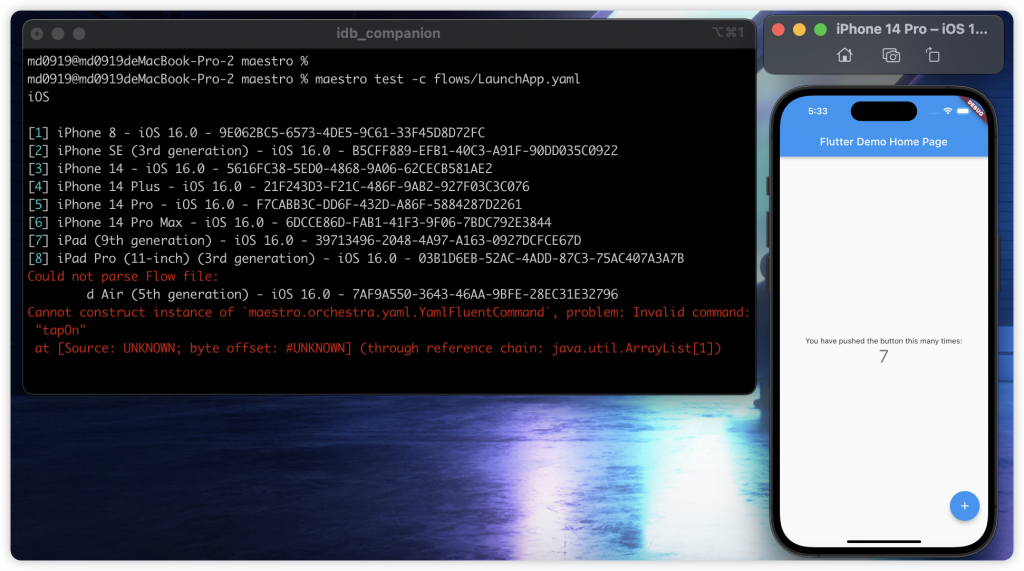1024x571 pixels.
Task: Click the maestro test -c flows/LaunchApp.yaml command
Action: click(x=447, y=79)
